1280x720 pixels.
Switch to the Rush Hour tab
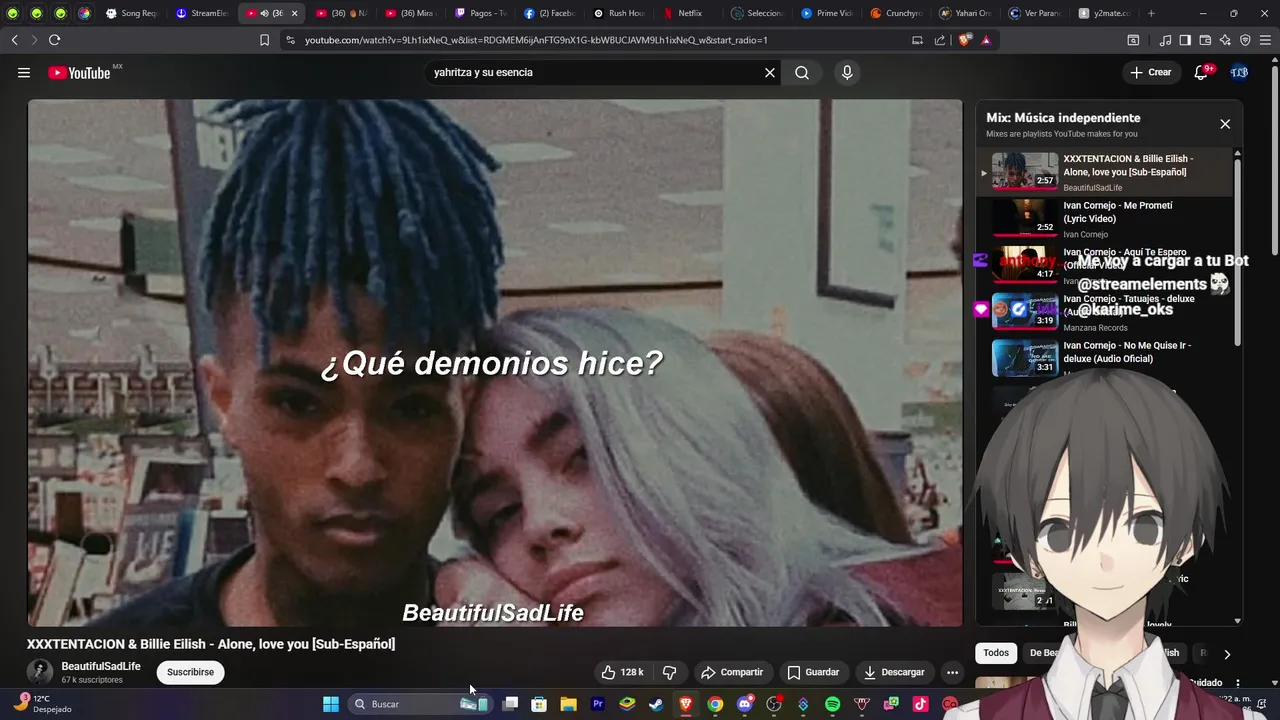coord(619,13)
